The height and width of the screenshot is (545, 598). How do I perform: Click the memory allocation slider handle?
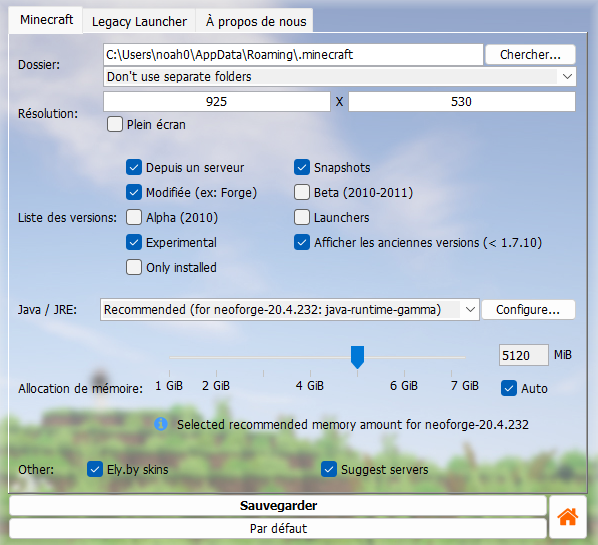(x=357, y=357)
